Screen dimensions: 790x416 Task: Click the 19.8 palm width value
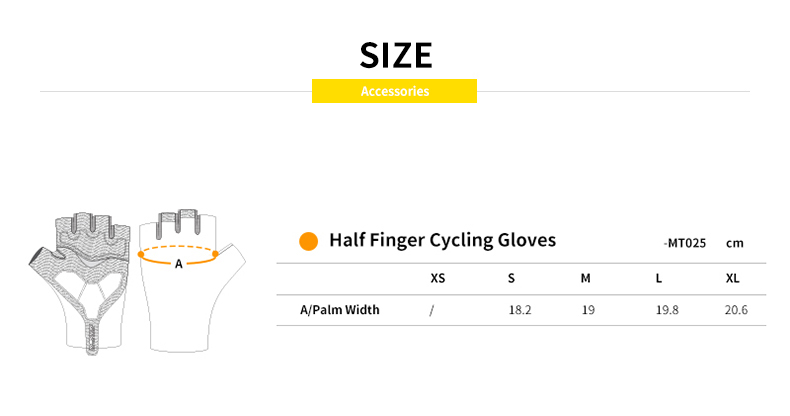667,310
